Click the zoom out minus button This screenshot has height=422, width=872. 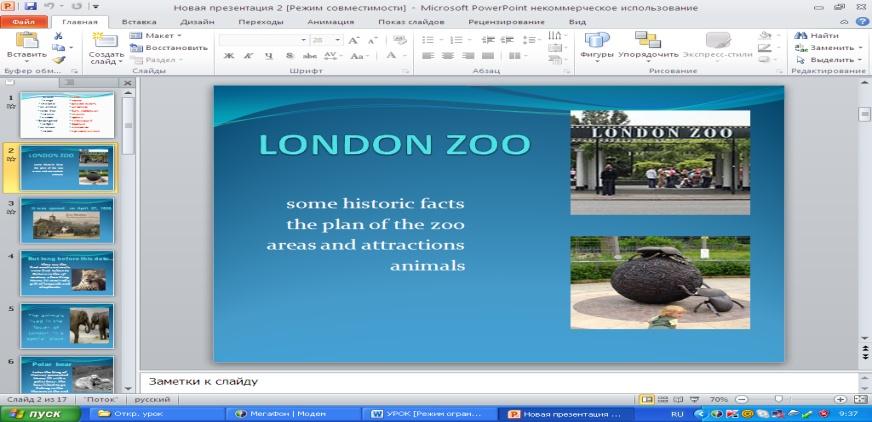click(x=741, y=399)
